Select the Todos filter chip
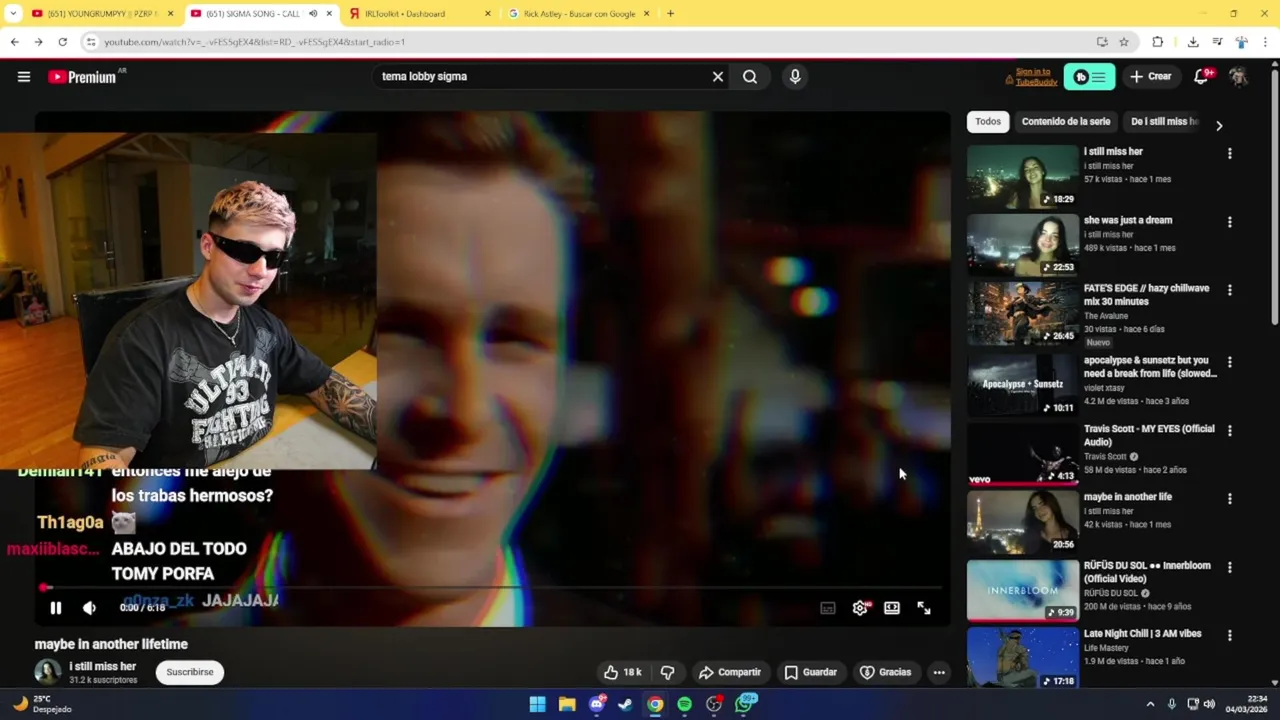Image resolution: width=1280 pixels, height=720 pixels. (x=988, y=122)
